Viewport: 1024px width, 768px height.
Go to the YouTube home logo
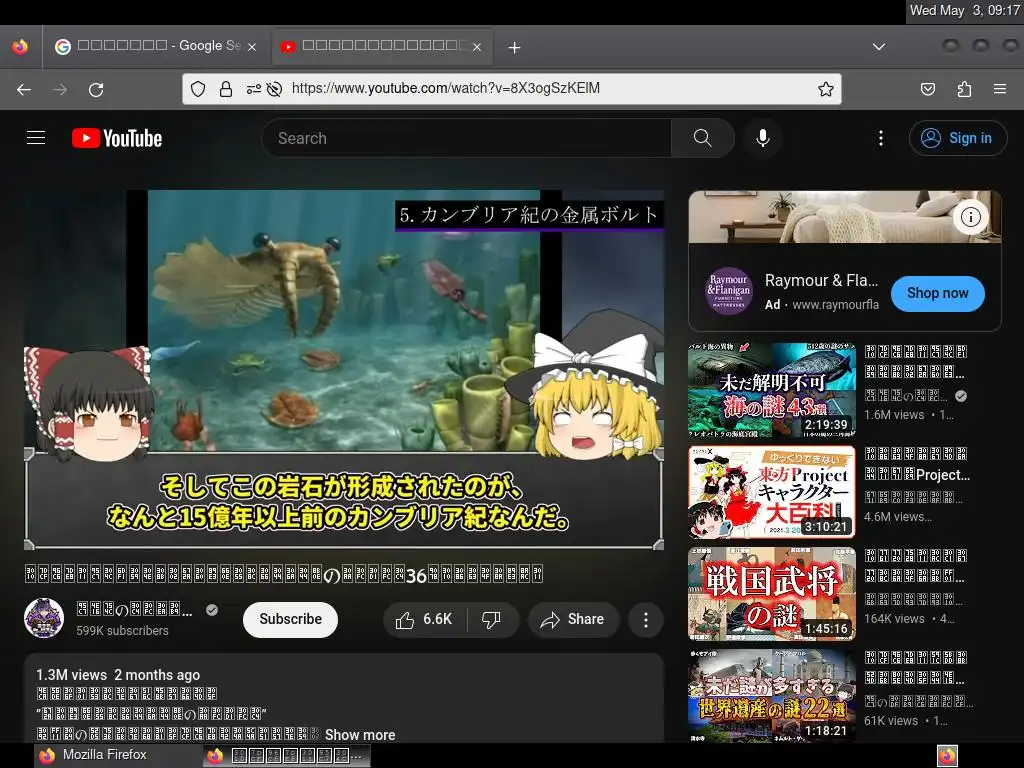117,138
